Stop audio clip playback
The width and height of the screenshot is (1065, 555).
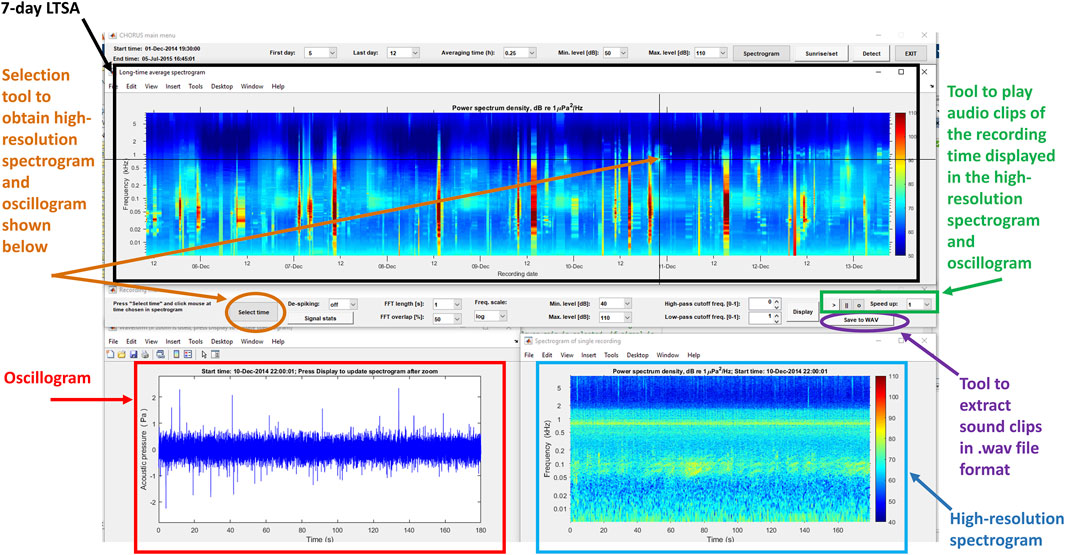[859, 305]
